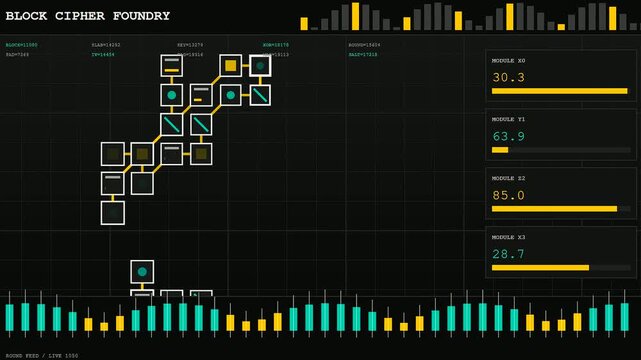The width and height of the screenshot is (641, 360).
Task: Open the MODULE Z2 panel
Action: [x=560, y=193]
